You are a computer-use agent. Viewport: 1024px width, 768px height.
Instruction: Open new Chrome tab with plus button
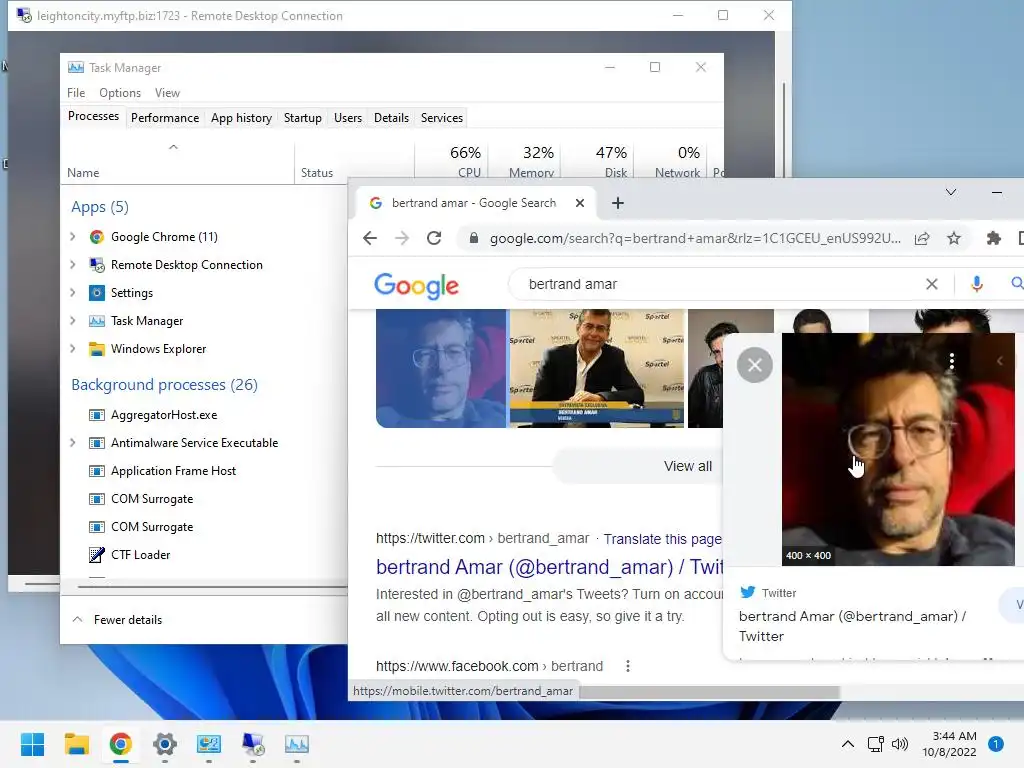(618, 203)
